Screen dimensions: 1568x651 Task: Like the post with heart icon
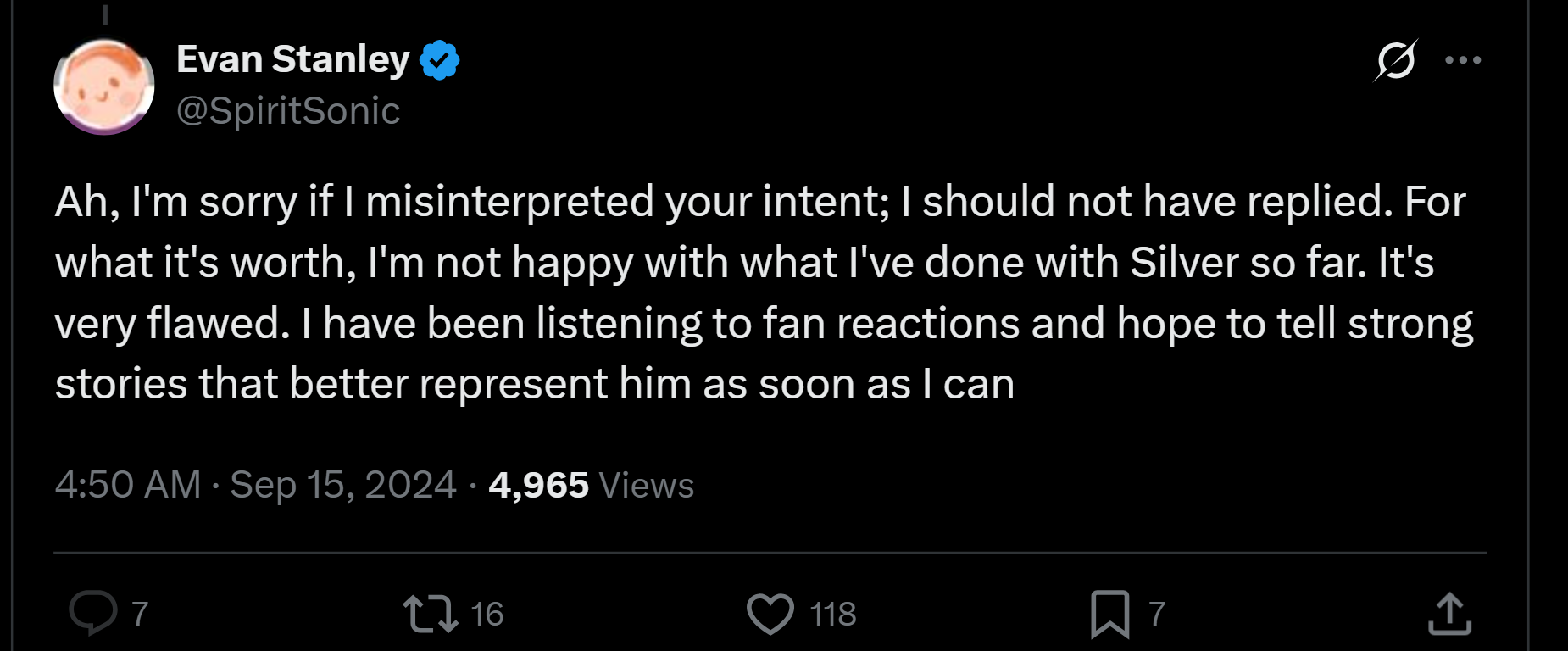click(x=770, y=614)
